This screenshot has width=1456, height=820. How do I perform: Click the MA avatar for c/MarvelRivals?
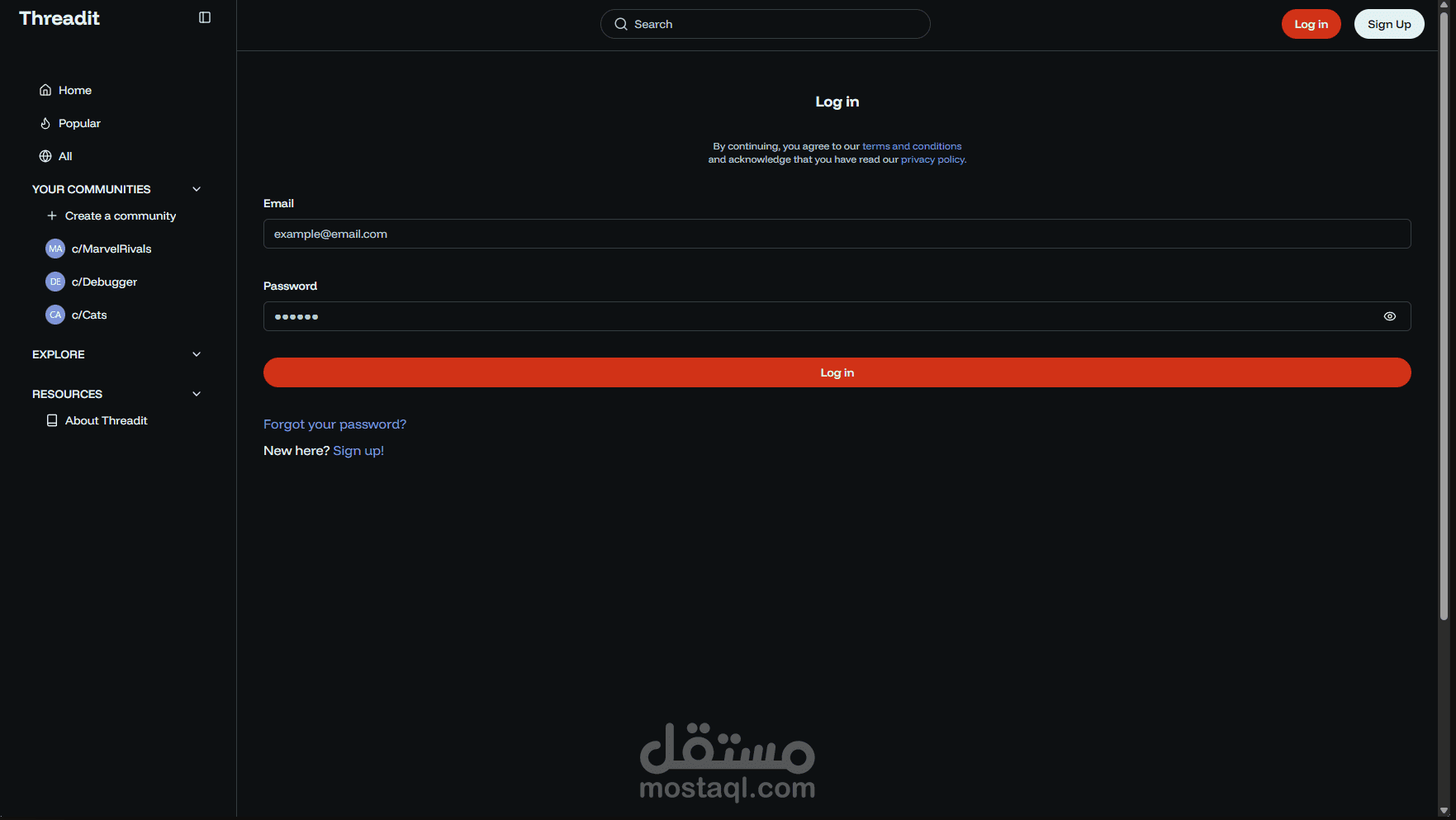point(55,249)
